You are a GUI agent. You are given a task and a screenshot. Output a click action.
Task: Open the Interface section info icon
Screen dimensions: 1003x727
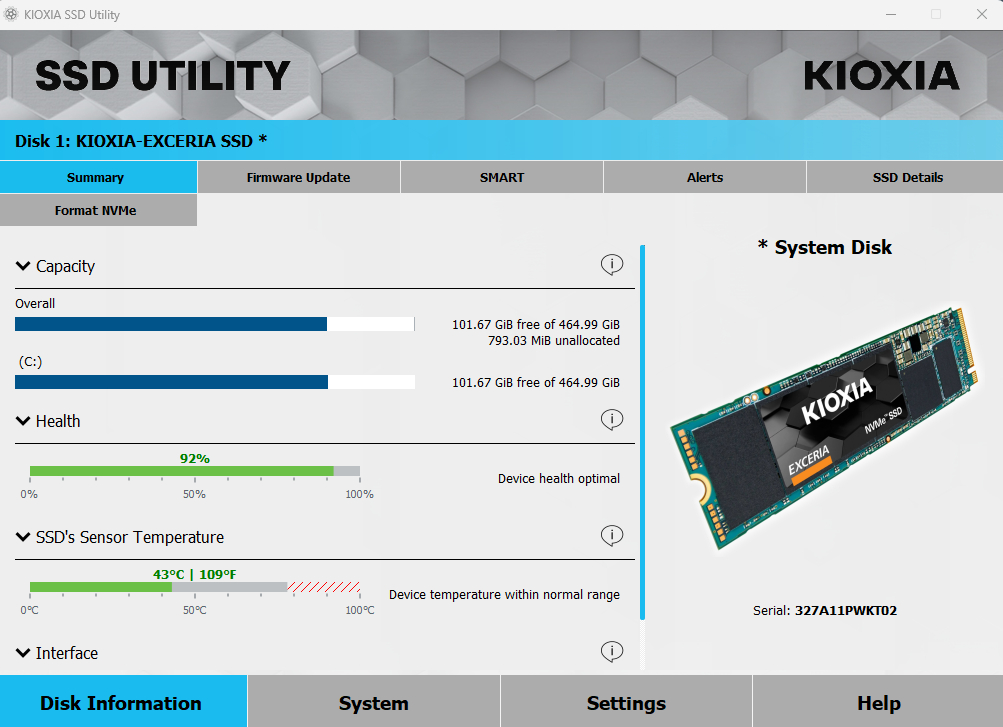pos(612,652)
